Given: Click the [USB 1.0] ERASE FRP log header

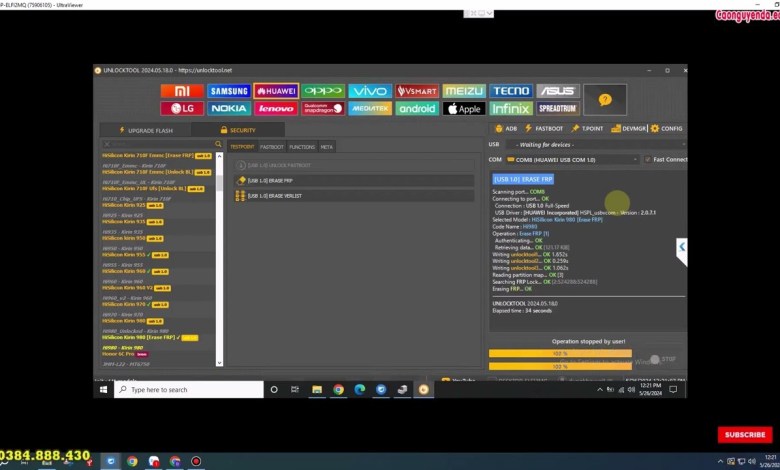Looking at the screenshot, I should click(x=523, y=180).
